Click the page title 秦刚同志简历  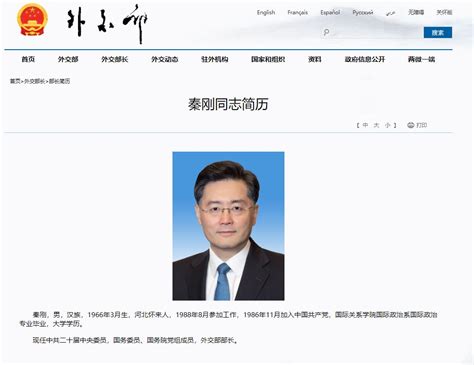coord(228,104)
